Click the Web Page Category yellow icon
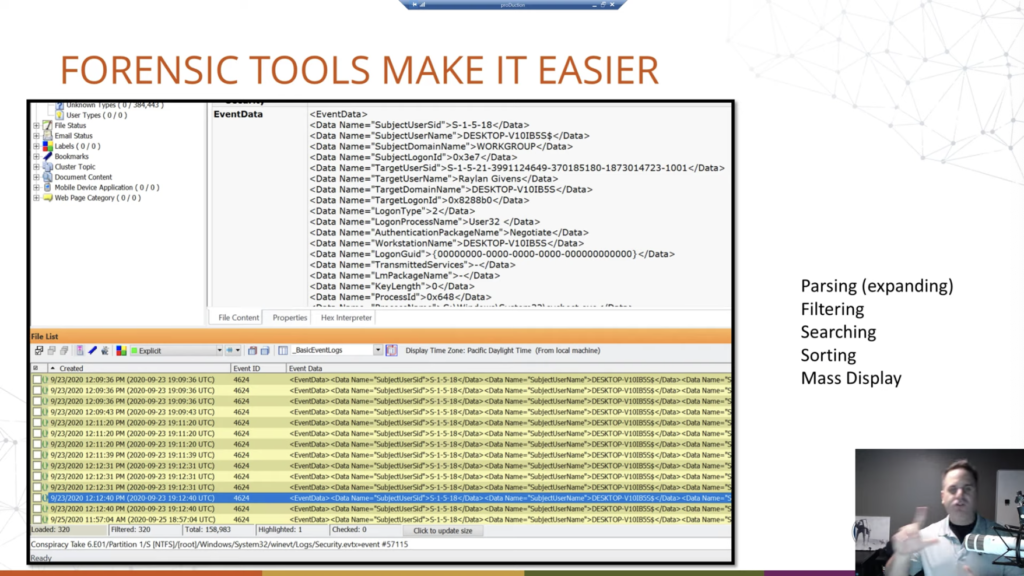 [47, 198]
